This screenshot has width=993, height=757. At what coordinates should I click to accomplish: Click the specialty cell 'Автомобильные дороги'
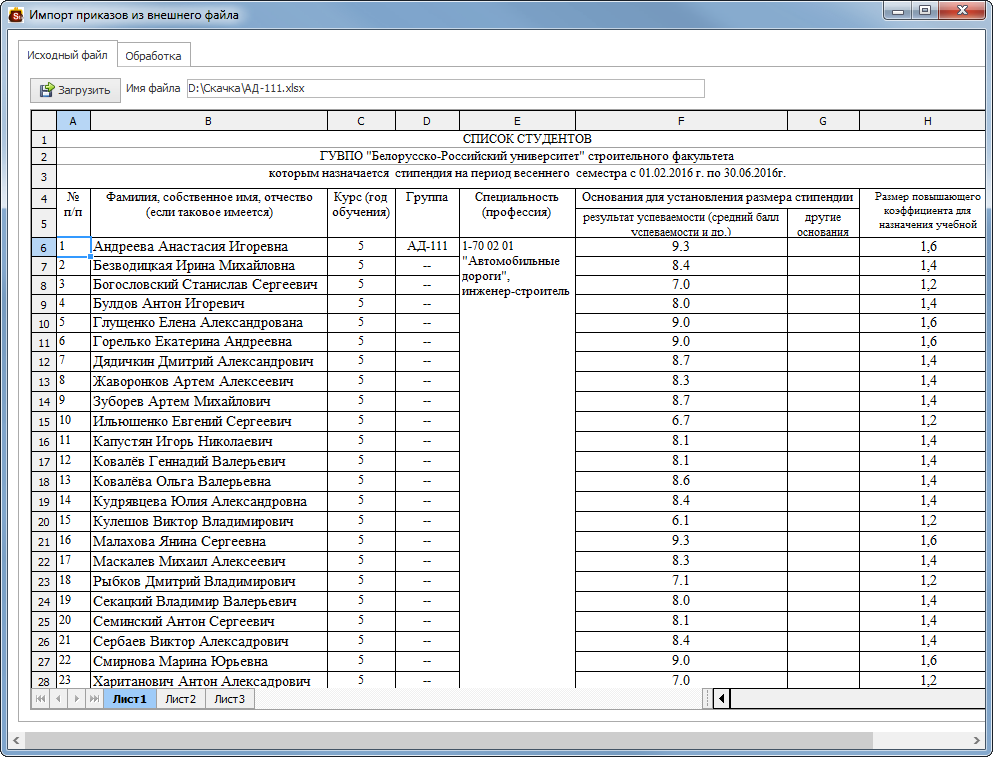pos(517,462)
